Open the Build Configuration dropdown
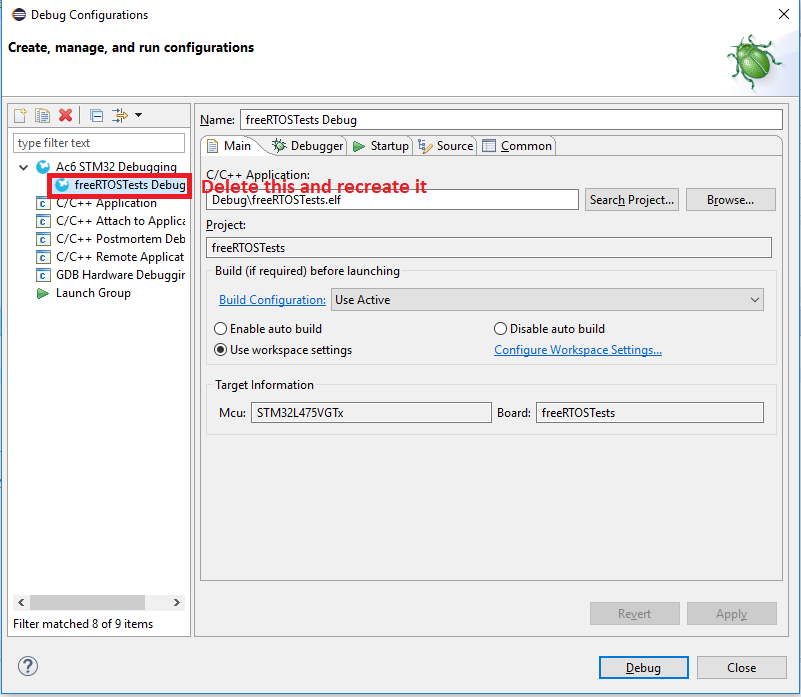The height and width of the screenshot is (697, 801). pyautogui.click(x=547, y=300)
